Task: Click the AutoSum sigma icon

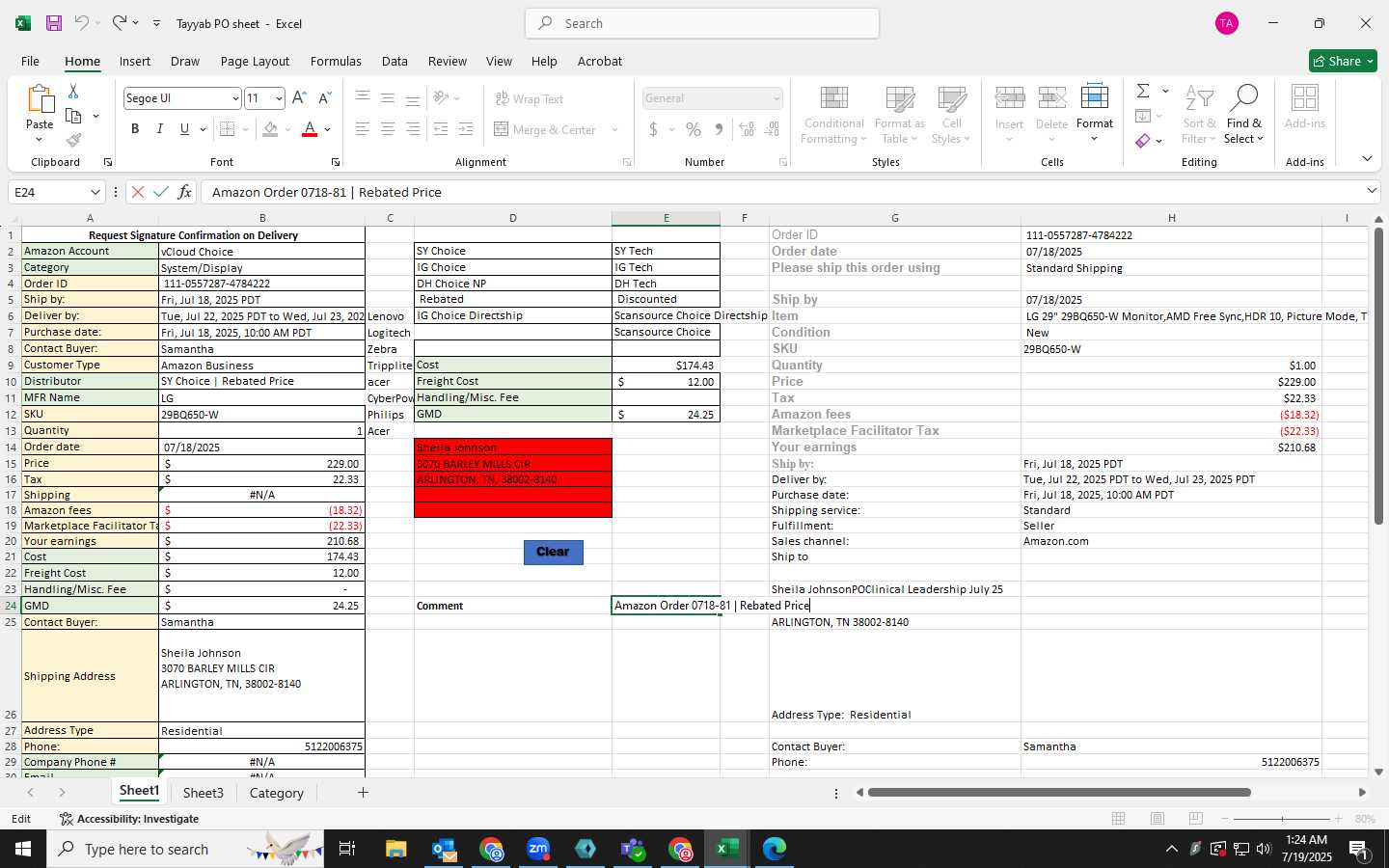Action: [x=1143, y=91]
